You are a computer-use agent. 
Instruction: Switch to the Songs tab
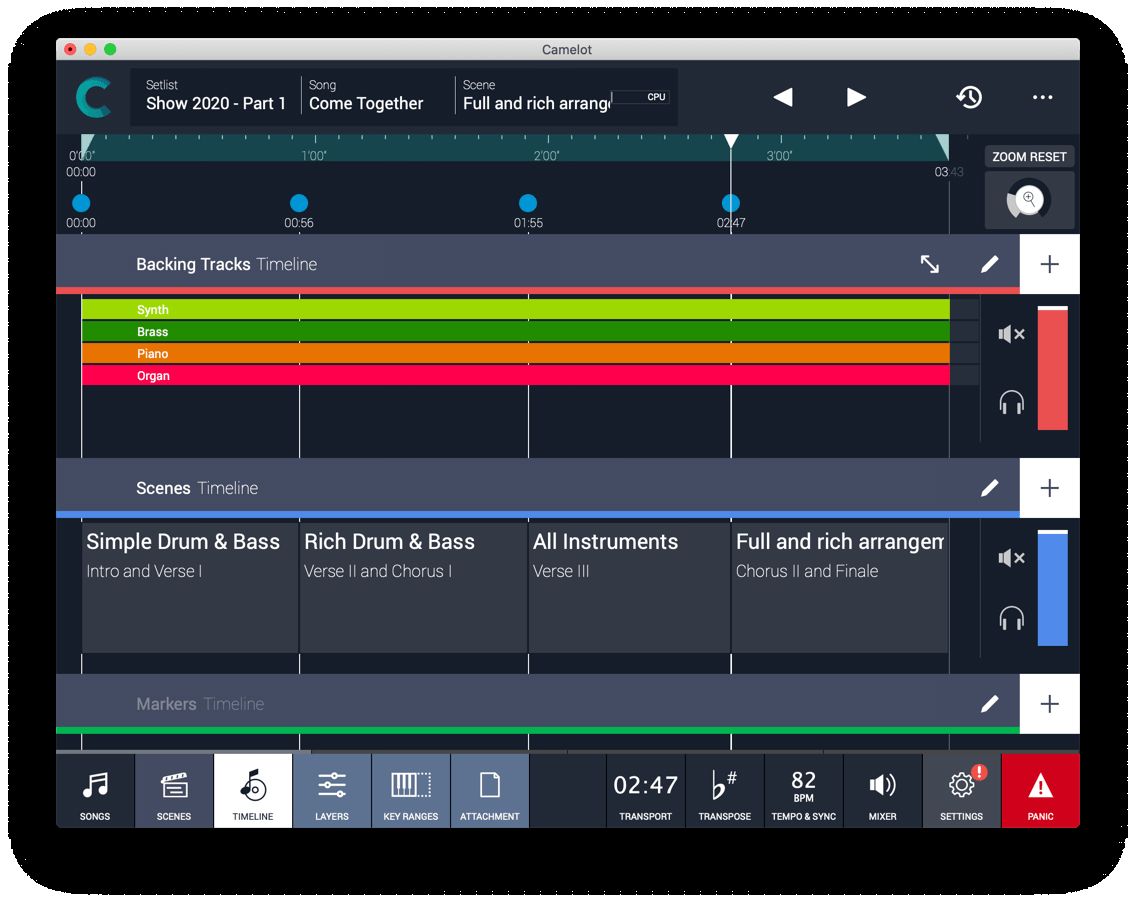point(94,790)
